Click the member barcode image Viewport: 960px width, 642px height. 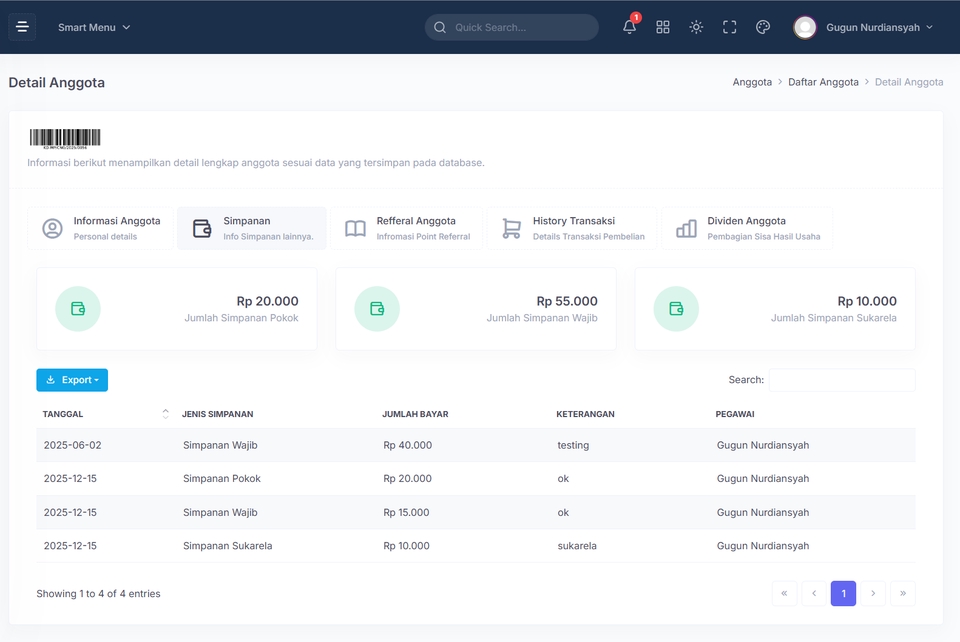[x=65, y=138]
